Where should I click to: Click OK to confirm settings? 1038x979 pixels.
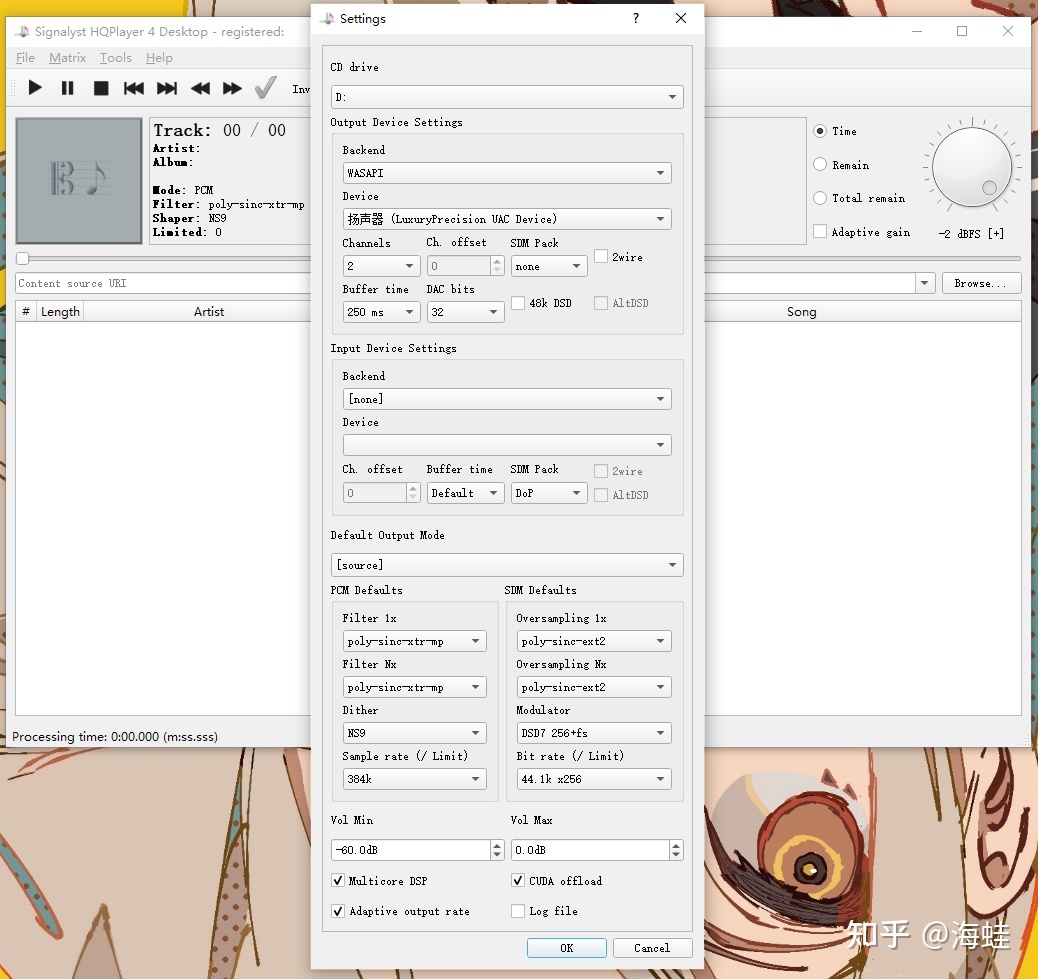click(x=566, y=948)
